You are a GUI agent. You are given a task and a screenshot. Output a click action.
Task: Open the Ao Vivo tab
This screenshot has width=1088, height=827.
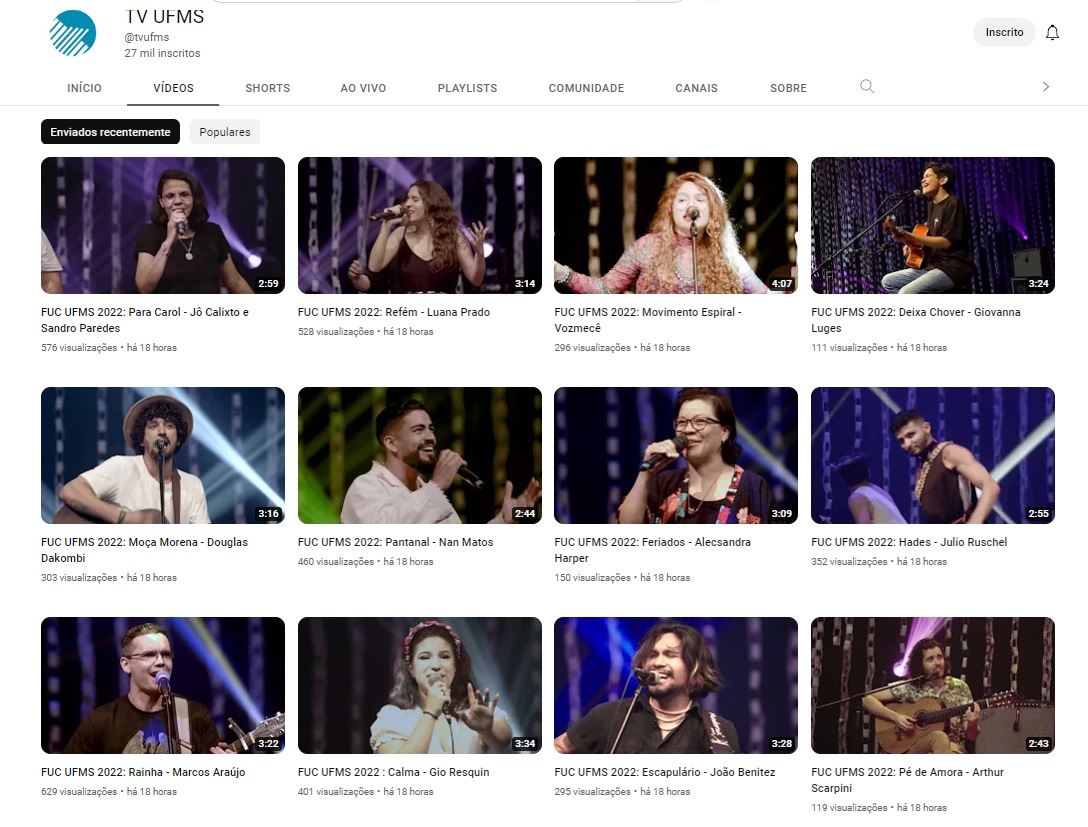363,88
